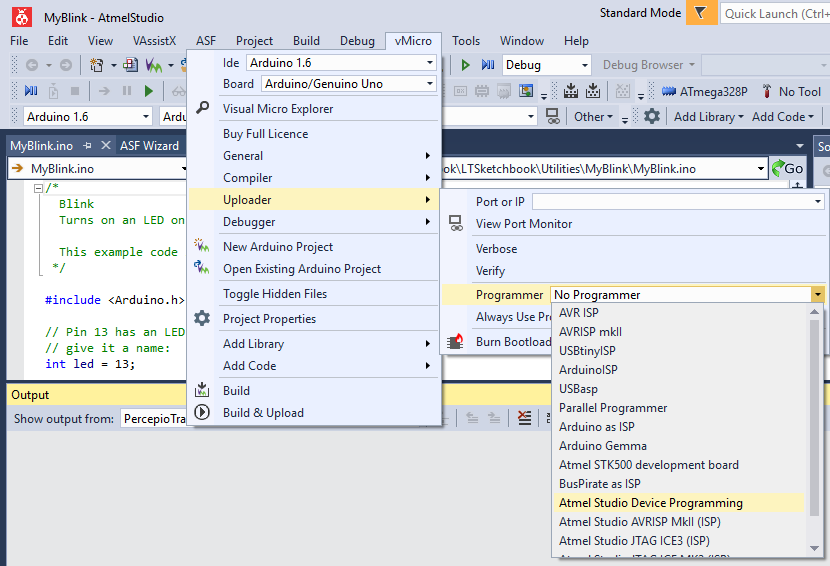Select AVRISP mkII programmer
The height and width of the screenshot is (566, 830).
tap(590, 331)
